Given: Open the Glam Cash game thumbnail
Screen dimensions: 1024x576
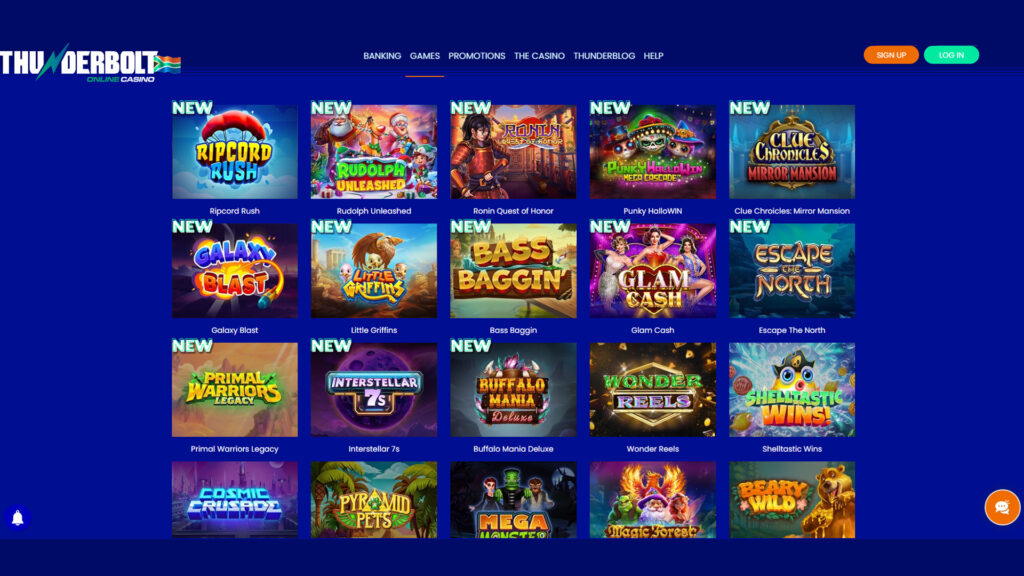Looking at the screenshot, I should [x=652, y=270].
